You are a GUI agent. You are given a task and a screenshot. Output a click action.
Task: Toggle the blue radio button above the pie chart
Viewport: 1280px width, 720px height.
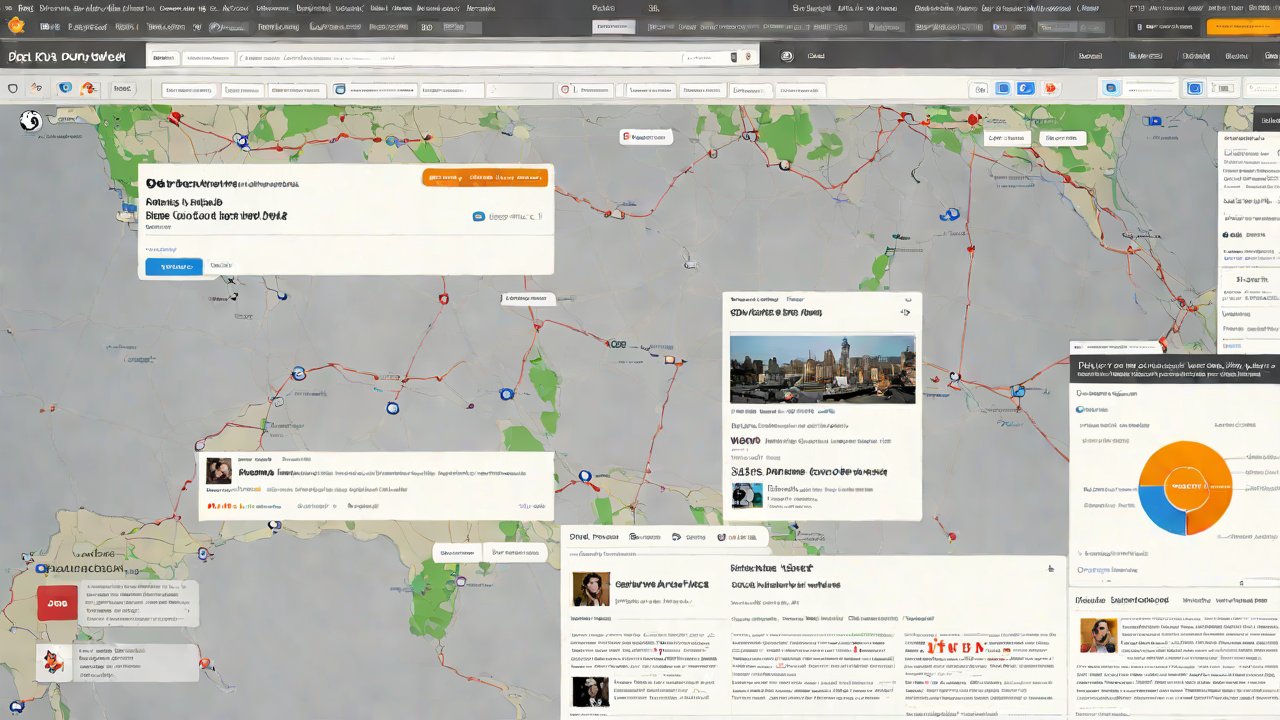[1080, 409]
